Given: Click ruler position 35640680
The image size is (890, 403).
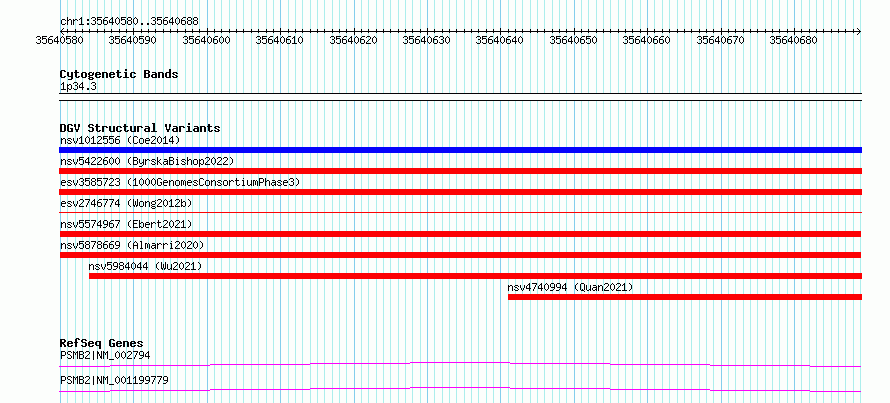Looking at the screenshot, I should (794, 40).
